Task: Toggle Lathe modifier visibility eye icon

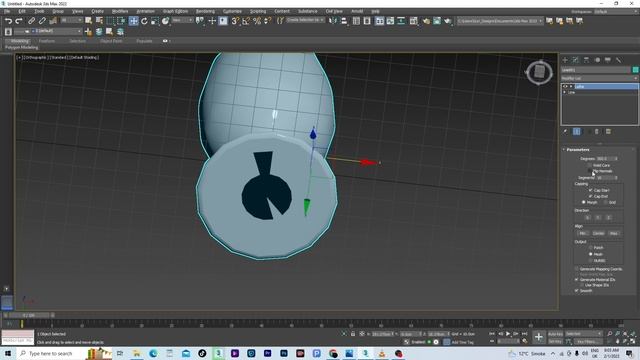Action: click(x=565, y=87)
